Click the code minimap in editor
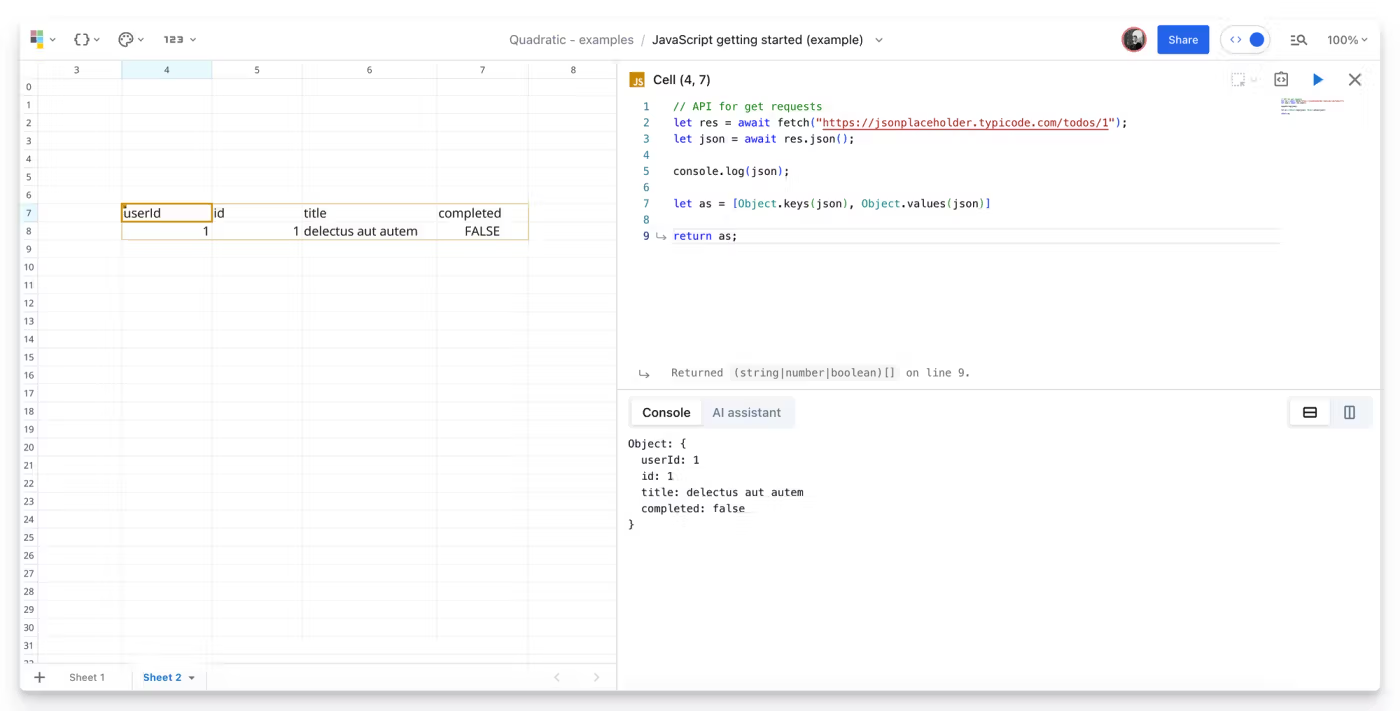 coord(1312,106)
